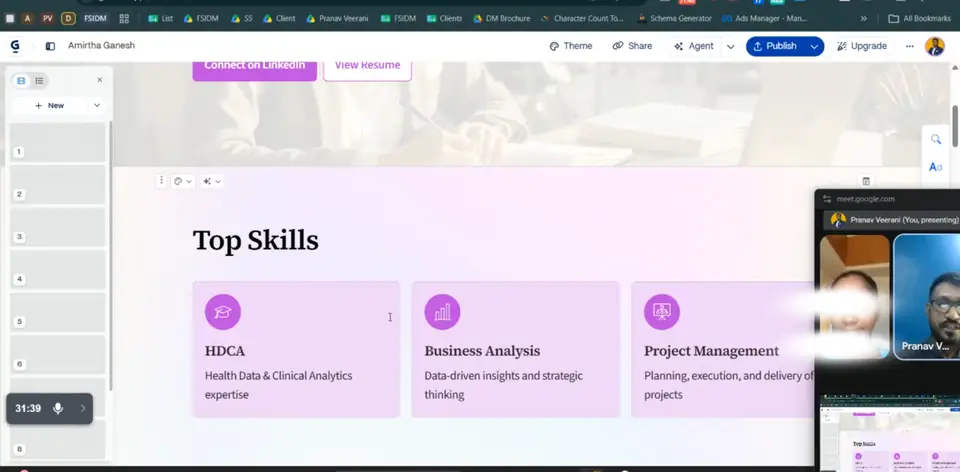
Task: Click the PV profile bookmark icon
Action: (x=47, y=18)
